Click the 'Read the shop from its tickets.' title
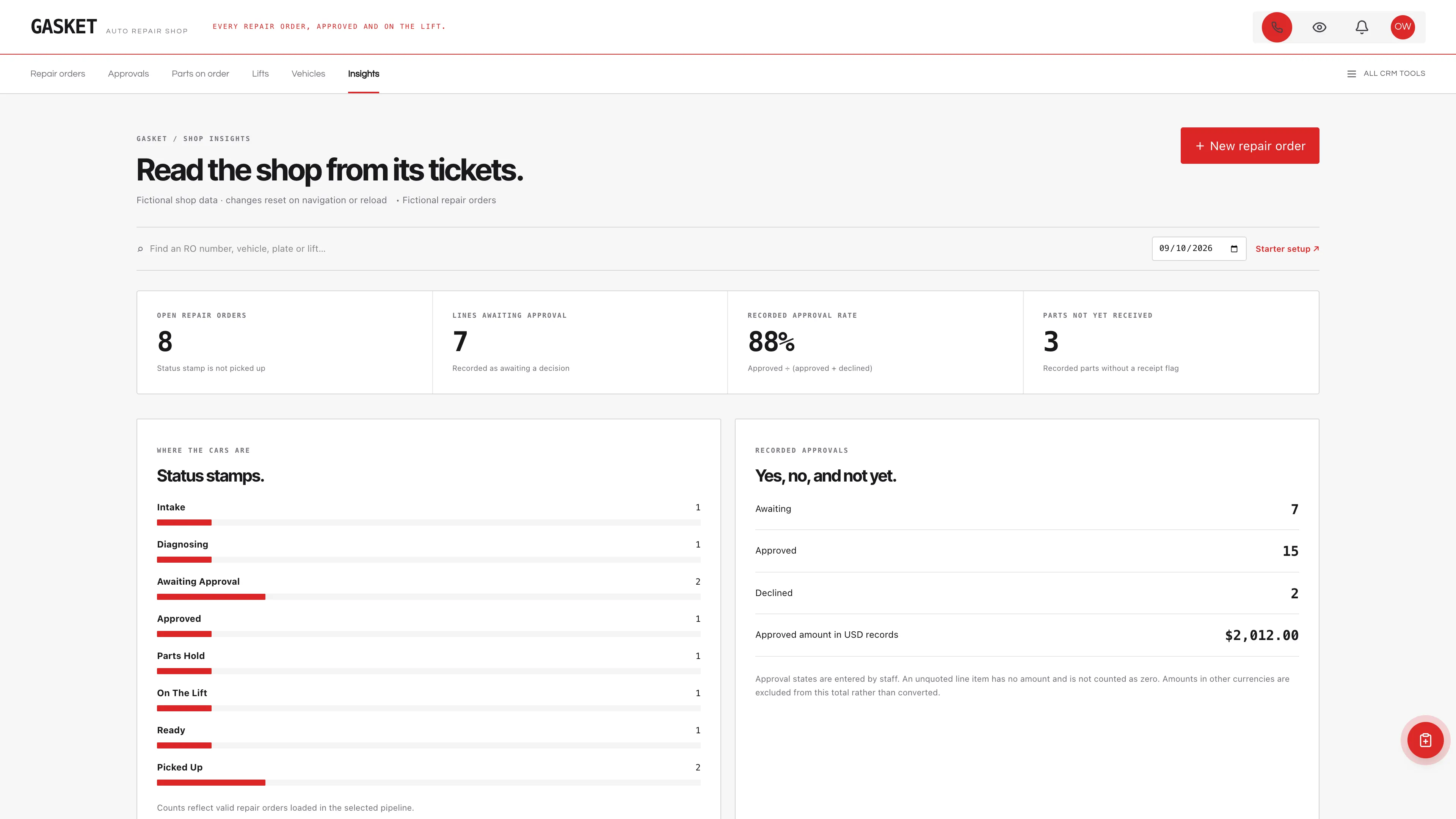Screen dimensions: 1456x819 click(329, 170)
